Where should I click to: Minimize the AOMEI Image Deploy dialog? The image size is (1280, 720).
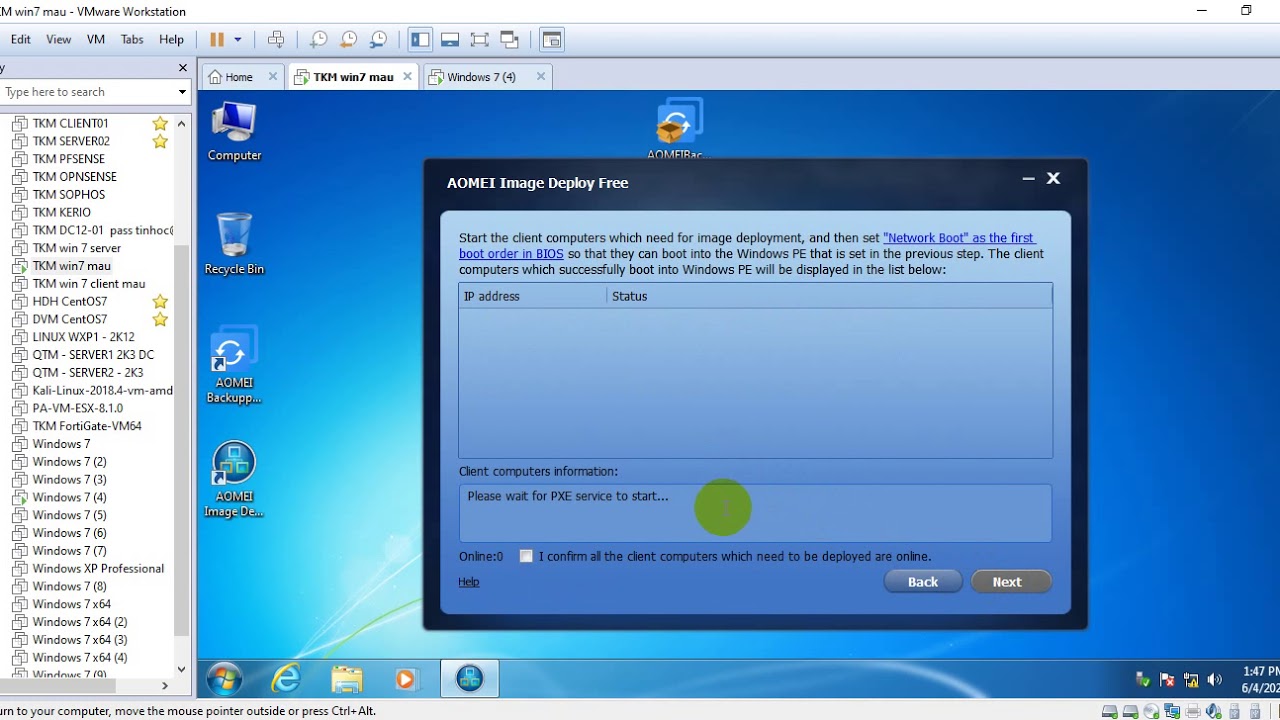click(1028, 179)
